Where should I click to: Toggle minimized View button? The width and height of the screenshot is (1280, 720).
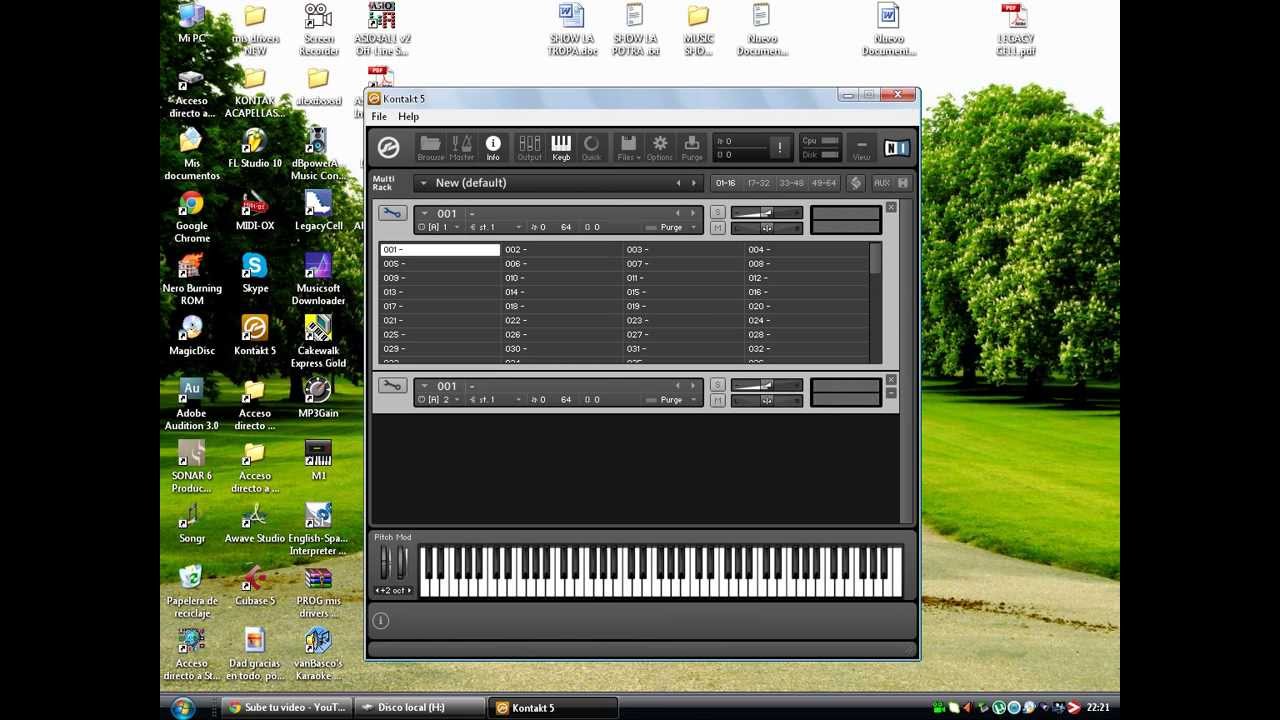[861, 148]
